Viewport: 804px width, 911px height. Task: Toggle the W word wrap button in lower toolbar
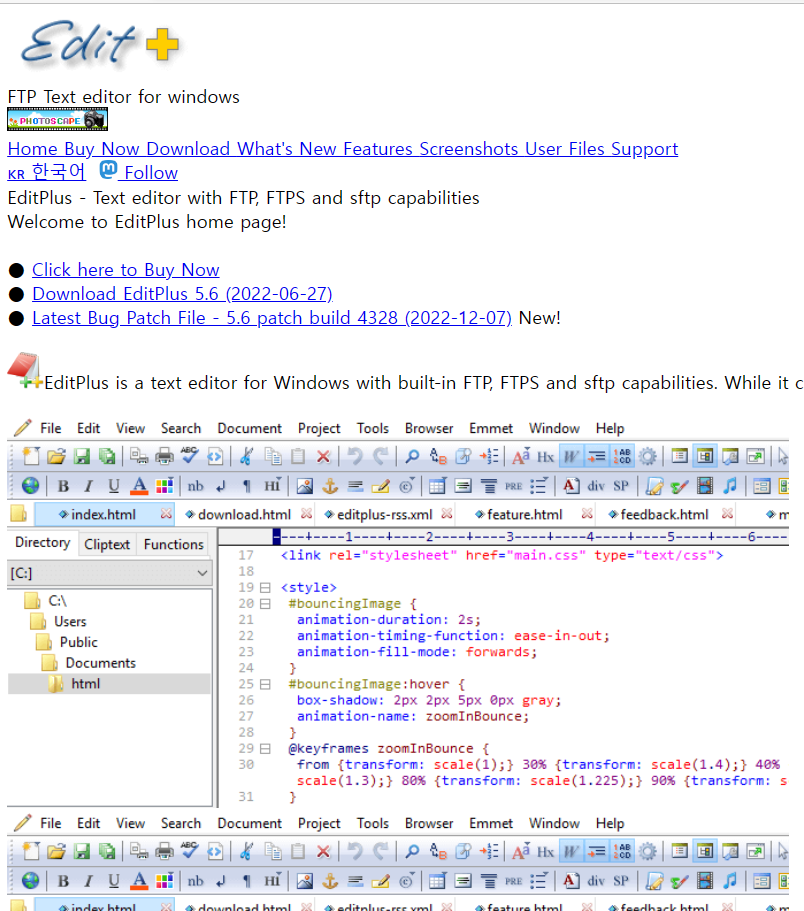[x=571, y=852]
